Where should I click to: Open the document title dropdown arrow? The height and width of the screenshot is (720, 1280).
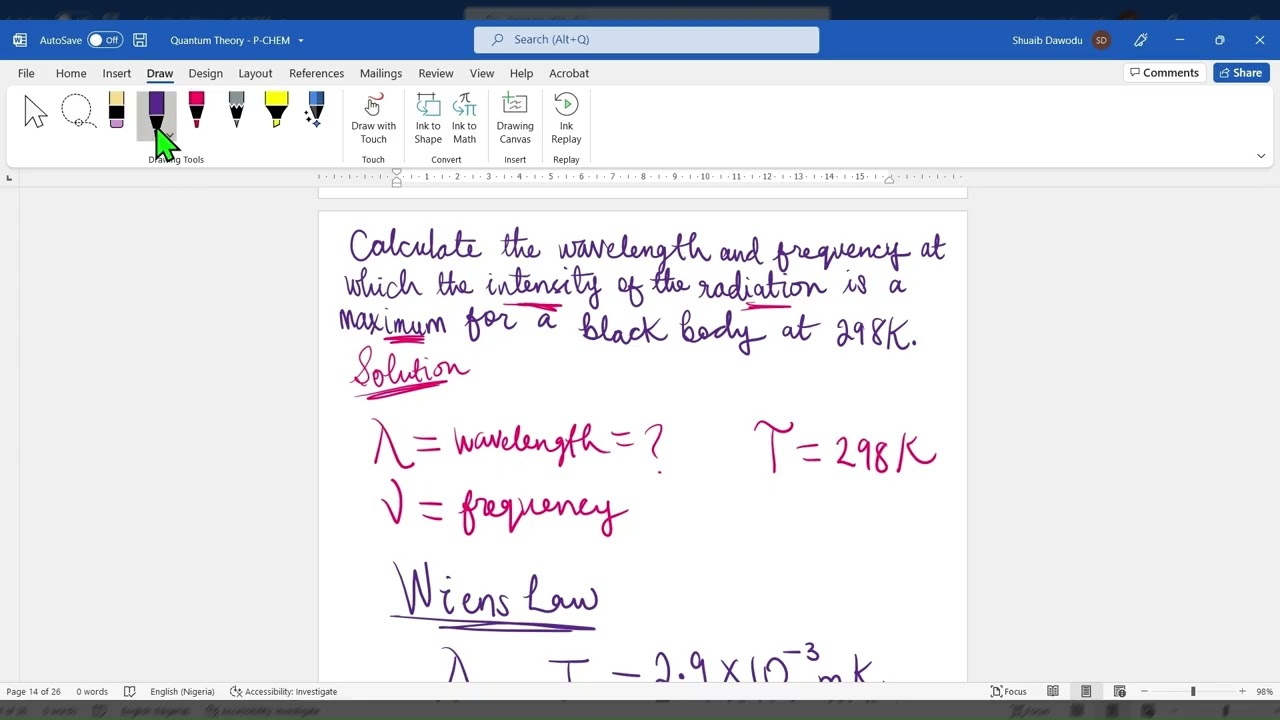[x=301, y=41]
